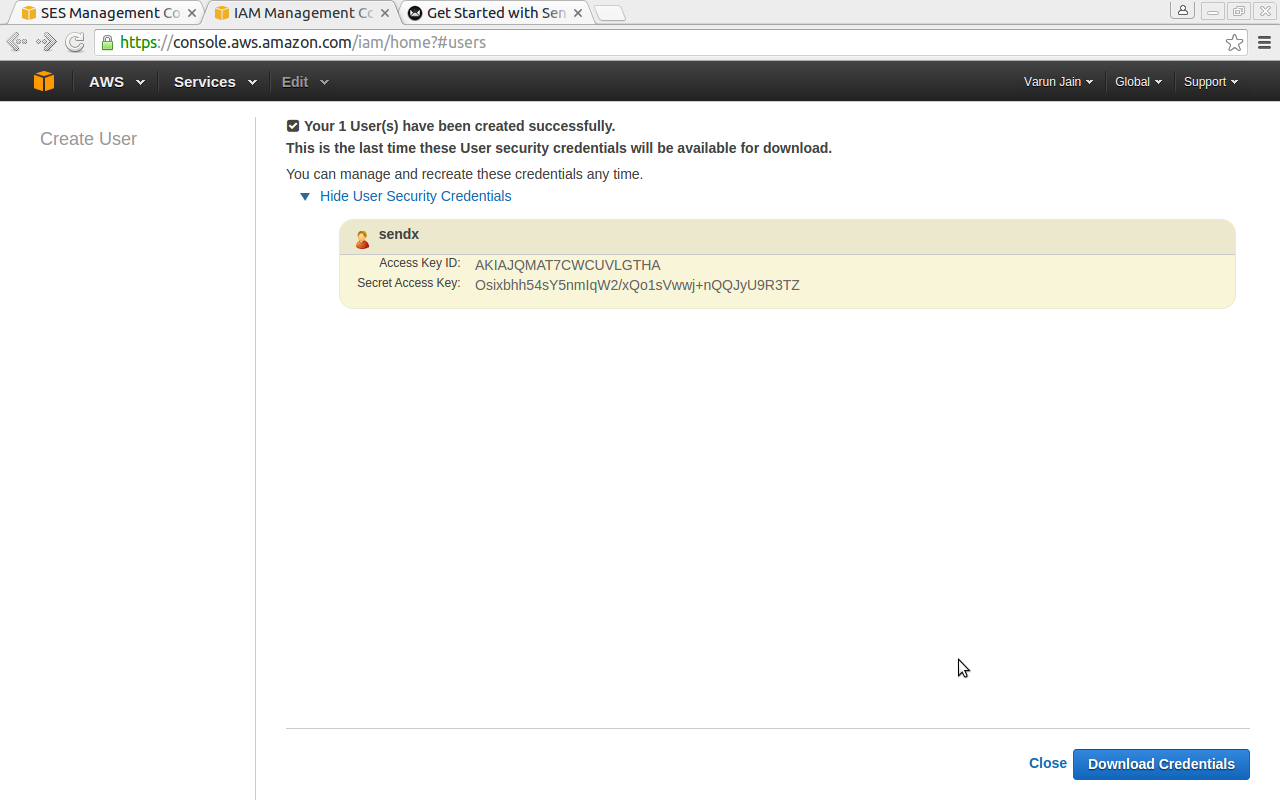Viewport: 1280px width, 800px height.
Task: Click the Secret Access Key value
Action: 637,285
